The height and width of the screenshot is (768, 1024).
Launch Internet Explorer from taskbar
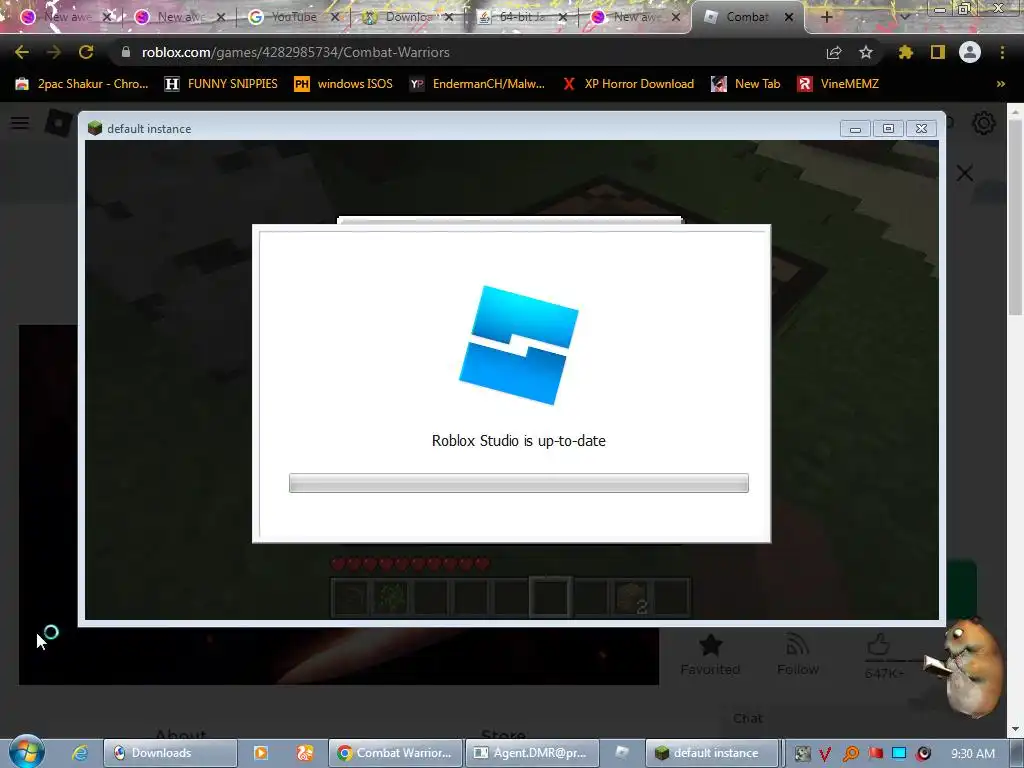coord(80,753)
